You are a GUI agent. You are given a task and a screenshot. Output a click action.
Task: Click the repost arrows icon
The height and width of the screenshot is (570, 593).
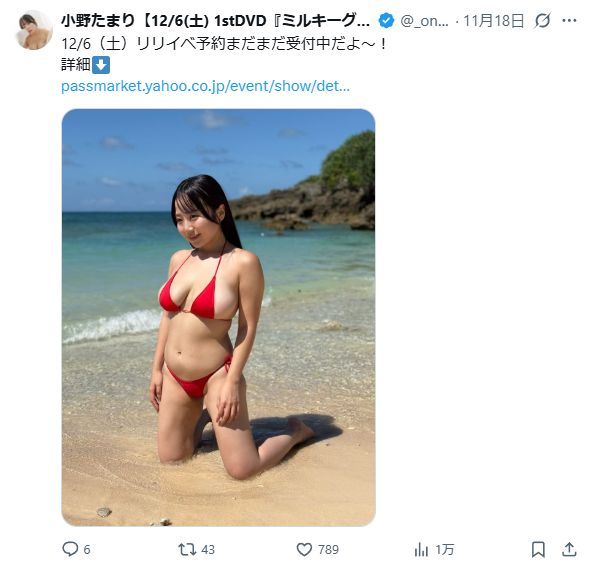point(187,549)
